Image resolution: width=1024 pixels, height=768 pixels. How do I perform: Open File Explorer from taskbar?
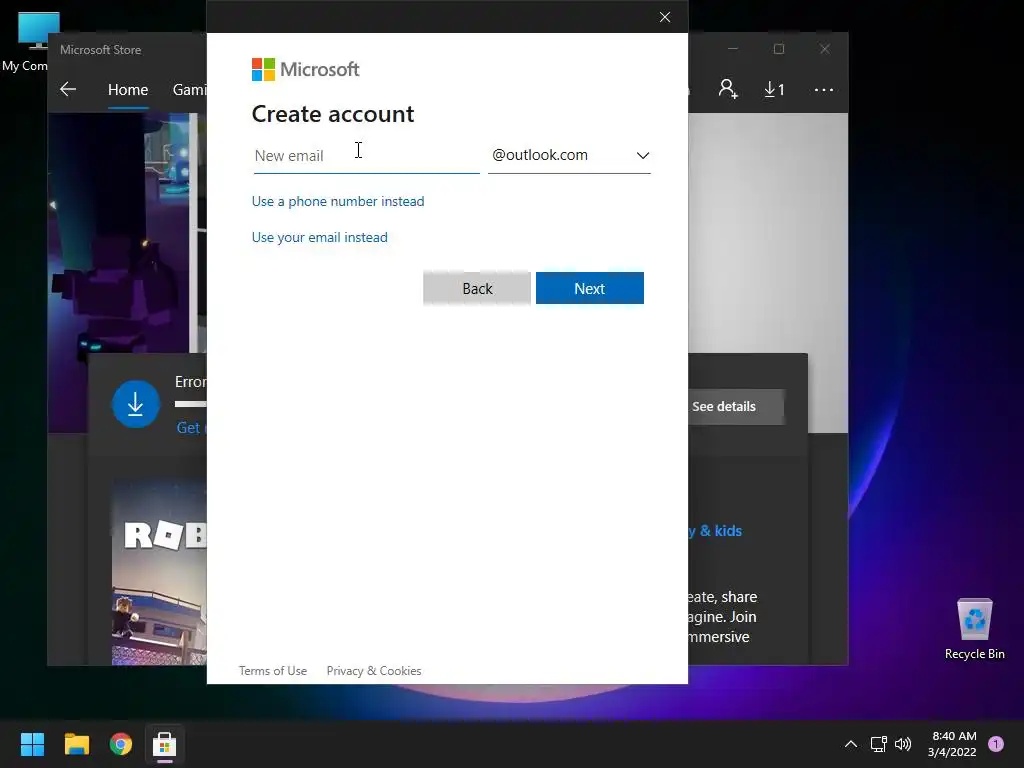76,744
